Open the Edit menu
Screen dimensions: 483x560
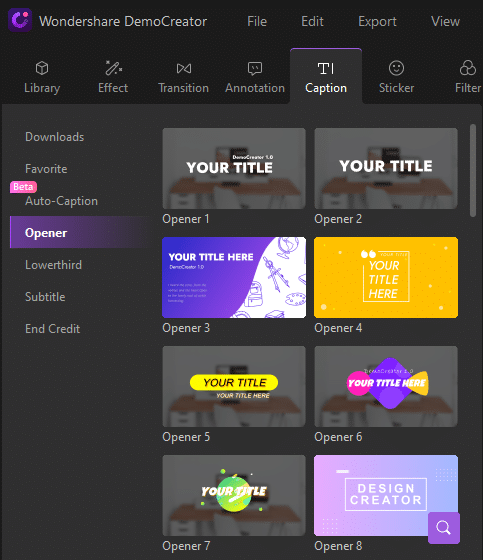[312, 21]
